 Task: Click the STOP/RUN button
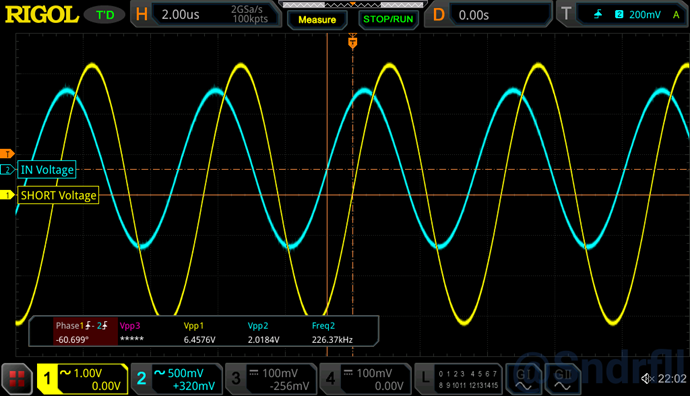pyautogui.click(x=388, y=19)
